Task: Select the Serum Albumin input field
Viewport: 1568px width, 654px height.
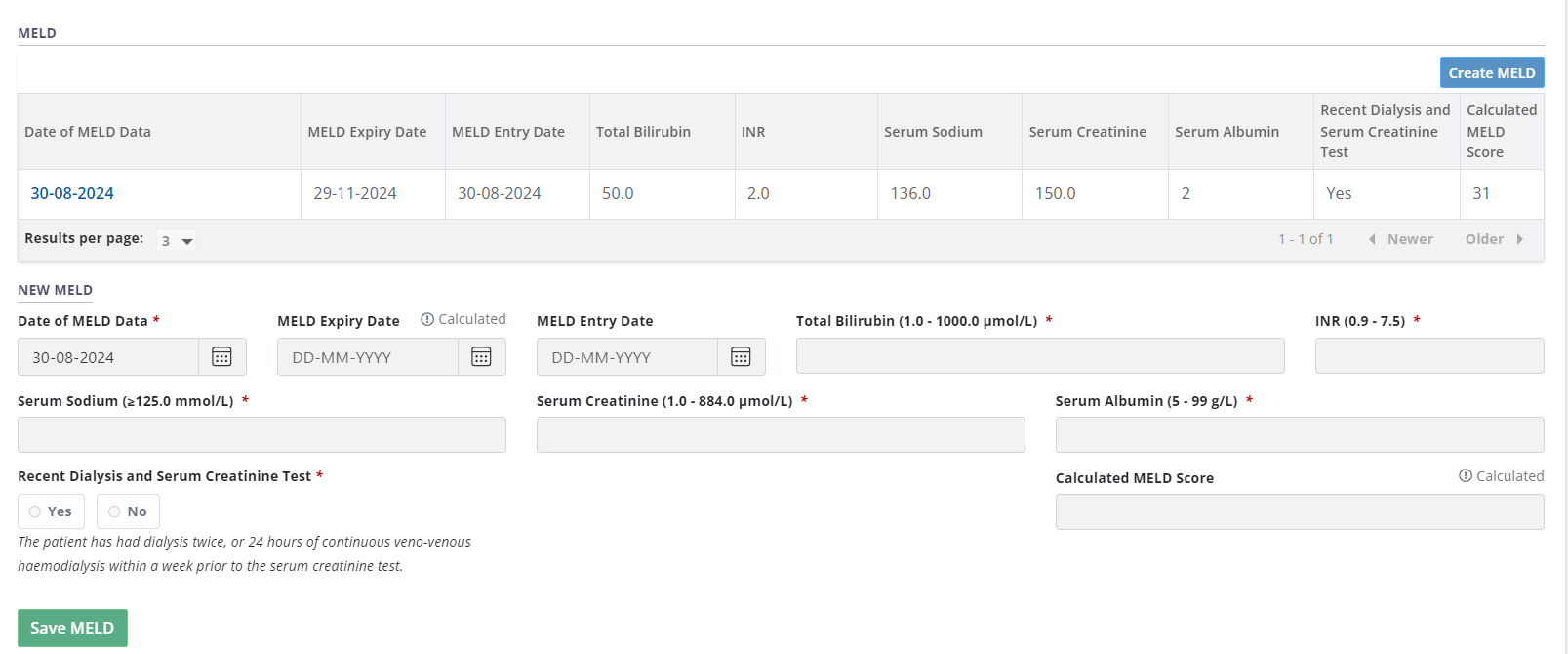Action: tap(1299, 435)
